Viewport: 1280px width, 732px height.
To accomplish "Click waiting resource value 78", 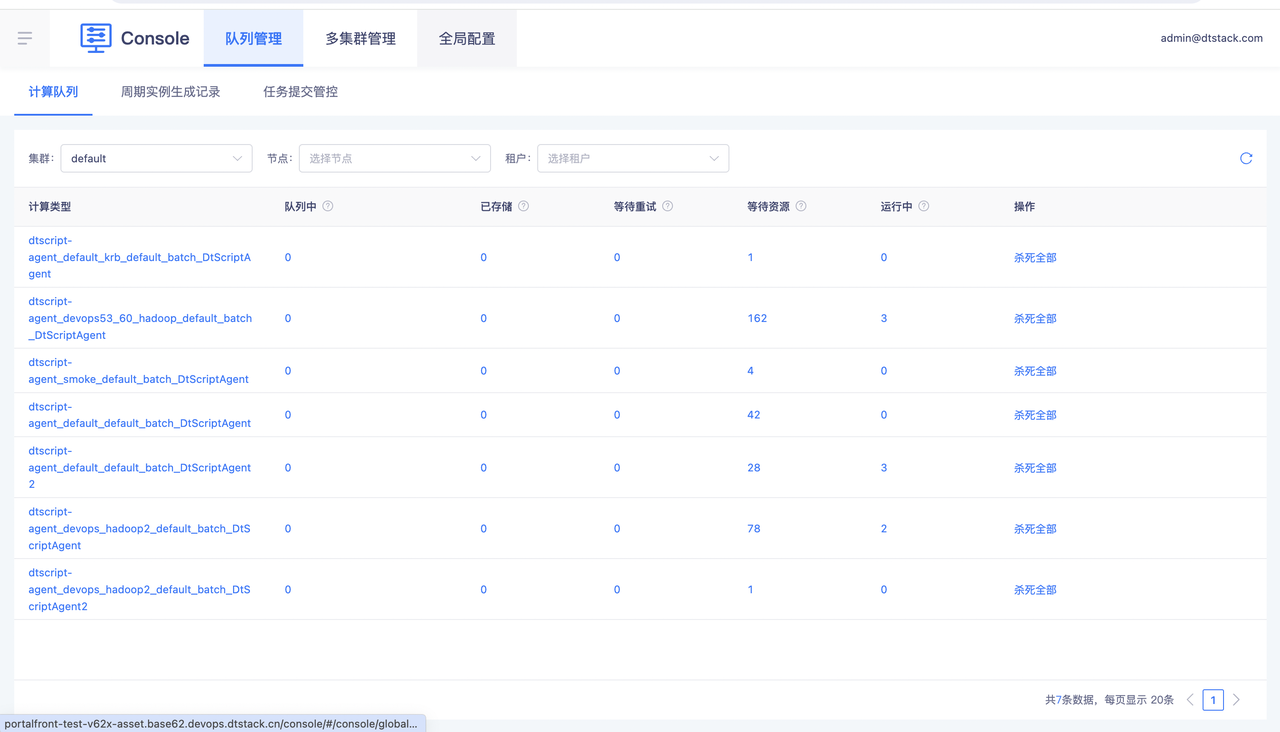I will [754, 529].
